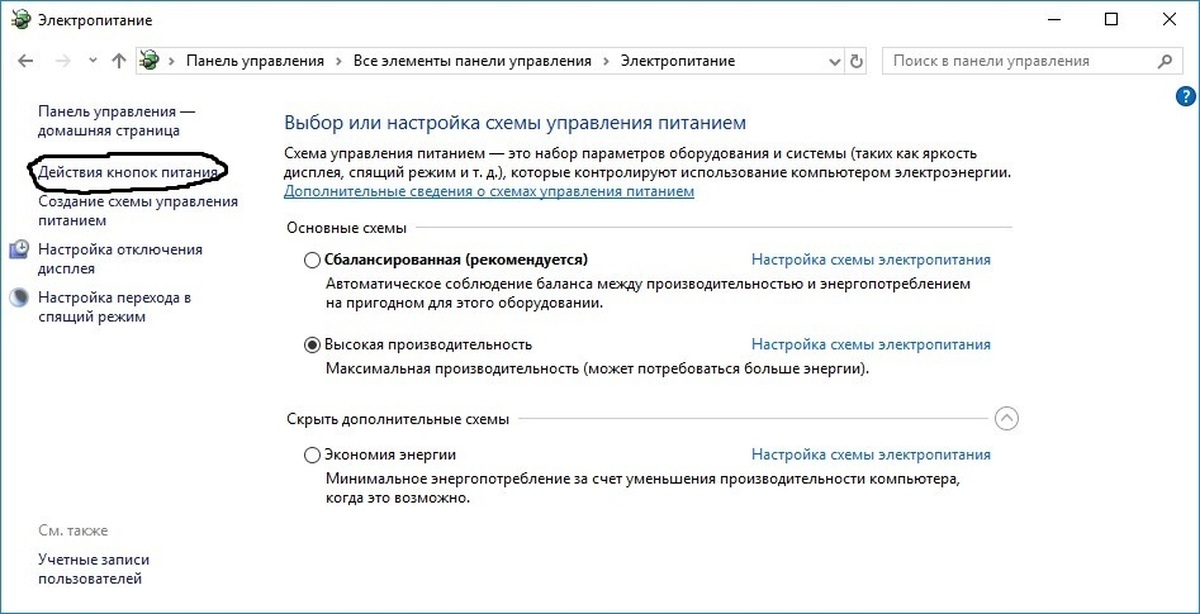Collapse additional plans with the chevron

pyautogui.click(x=1006, y=419)
